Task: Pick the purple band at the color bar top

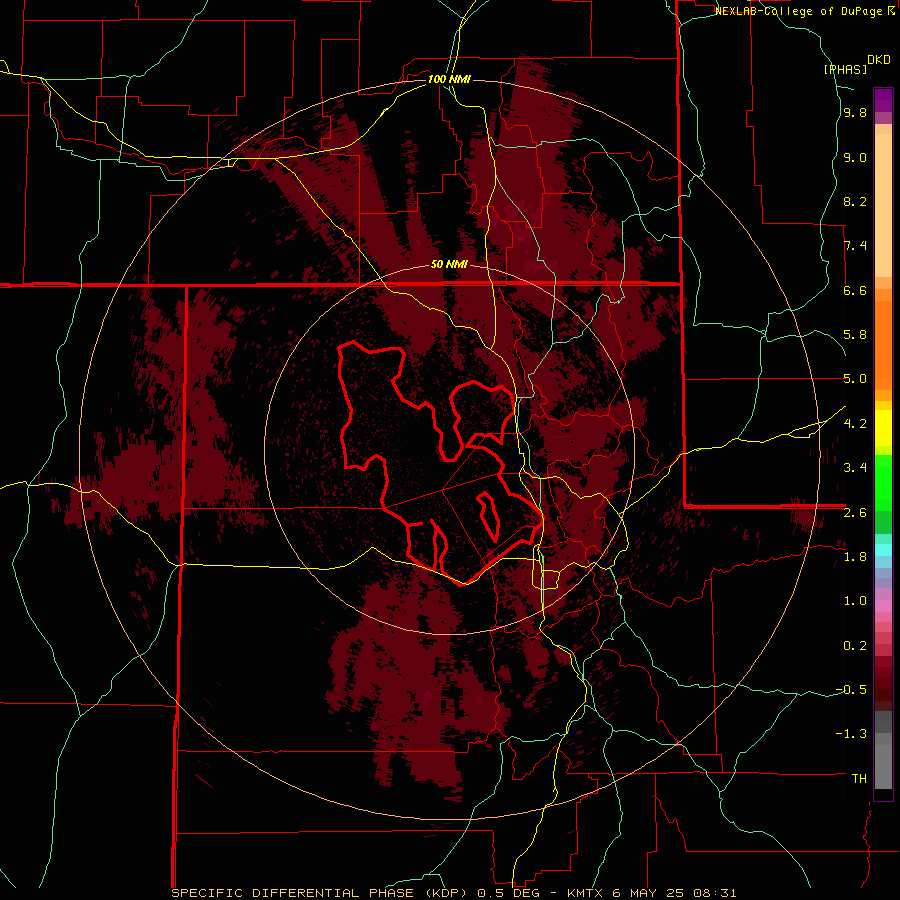Action: pyautogui.click(x=883, y=100)
